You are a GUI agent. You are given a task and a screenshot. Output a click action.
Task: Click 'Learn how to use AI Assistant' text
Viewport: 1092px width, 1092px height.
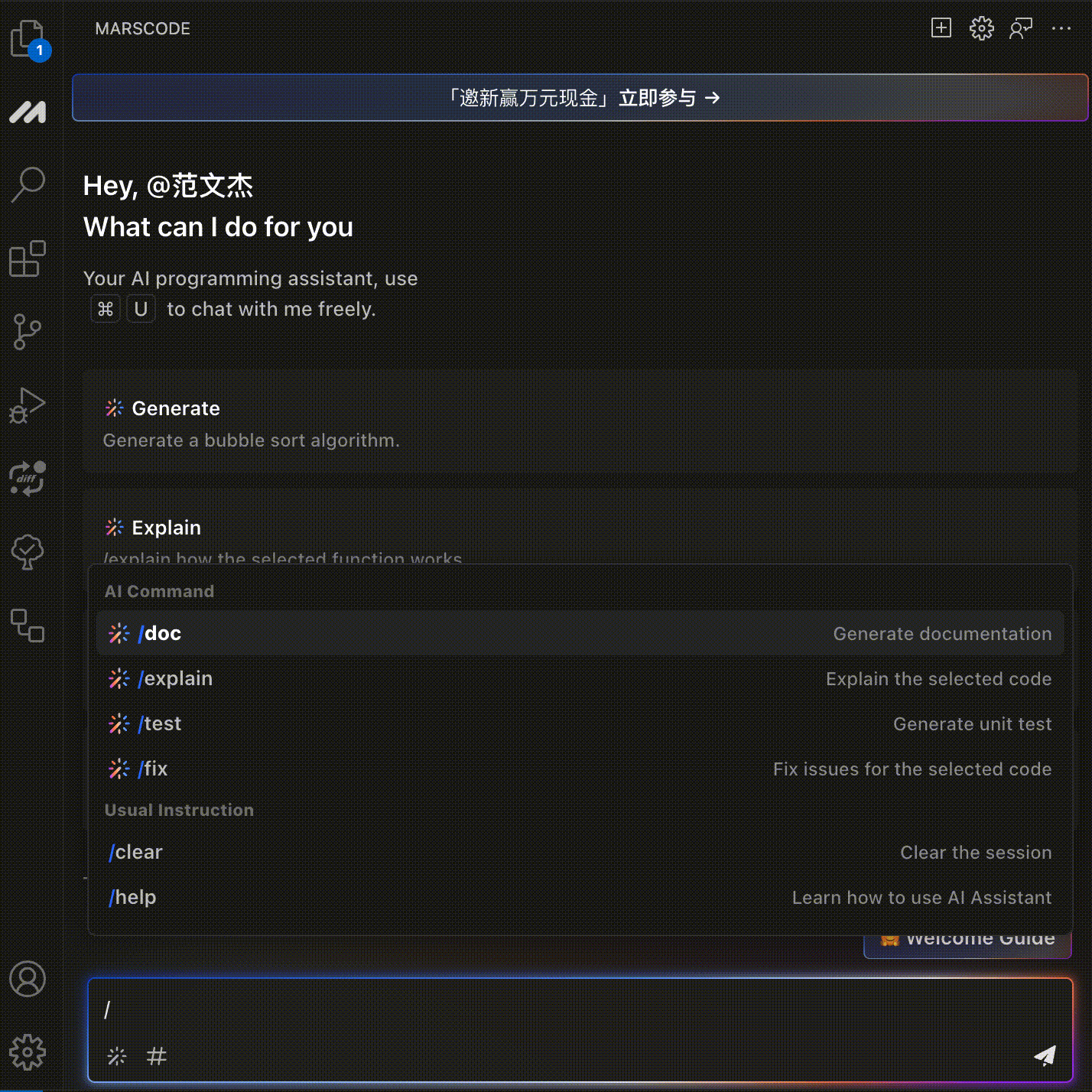pos(921,898)
